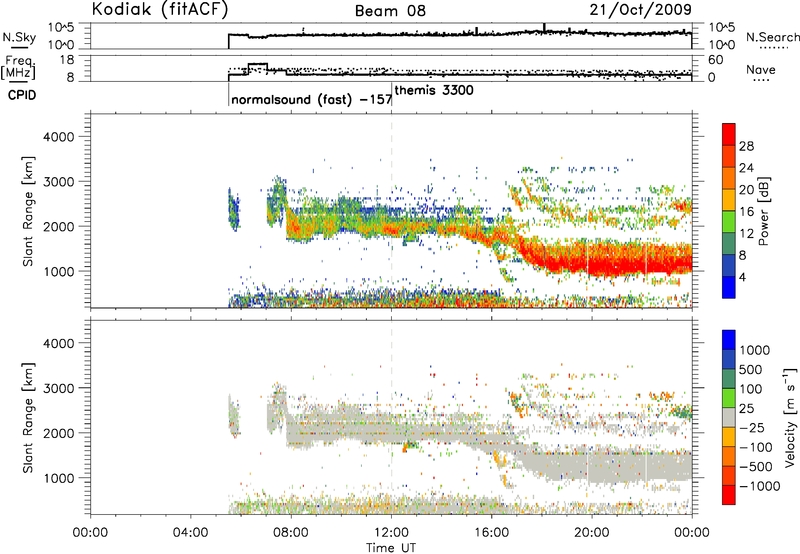This screenshot has height=554, width=800.
Task: Click the gray velocity band near 20:00 in the velocity panel
Action: [592, 465]
